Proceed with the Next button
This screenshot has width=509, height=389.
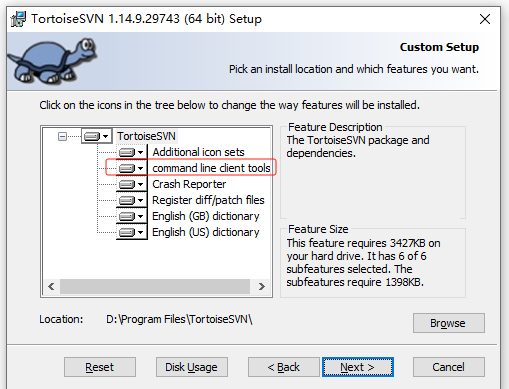[358, 367]
